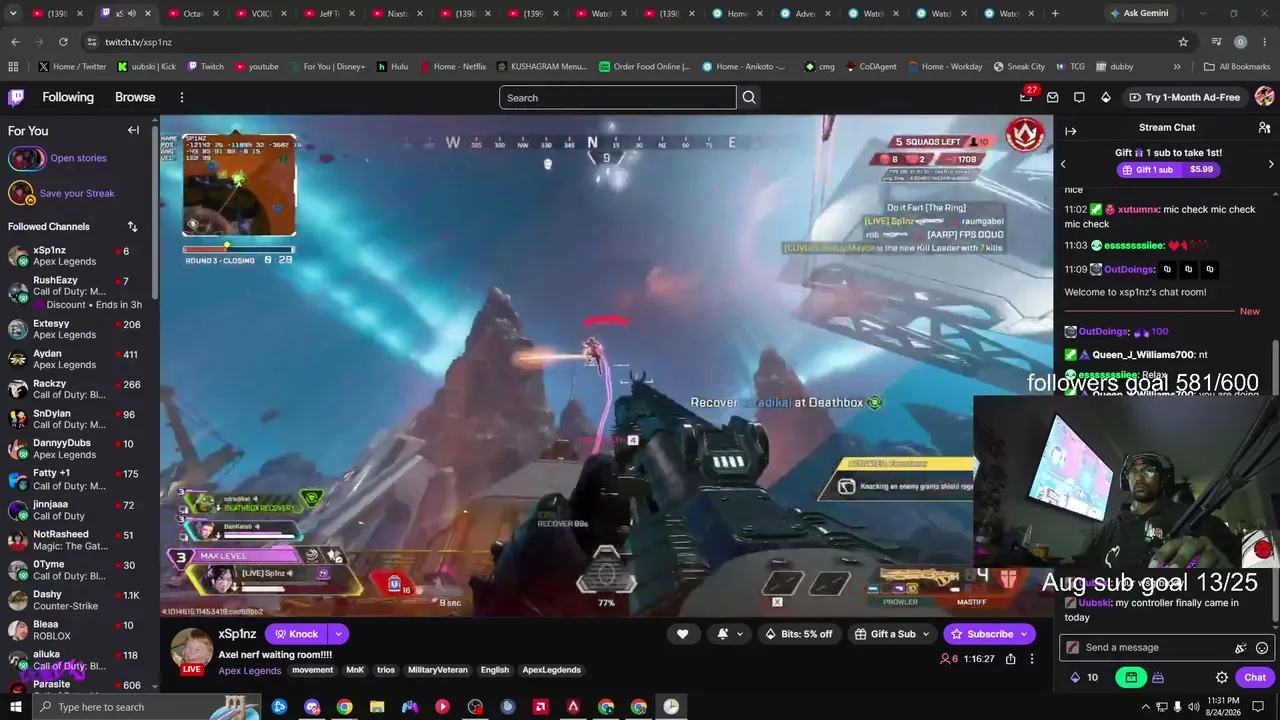Click the taskbar volume speaker icon
This screenshot has height=720, width=1280.
coord(1193,707)
